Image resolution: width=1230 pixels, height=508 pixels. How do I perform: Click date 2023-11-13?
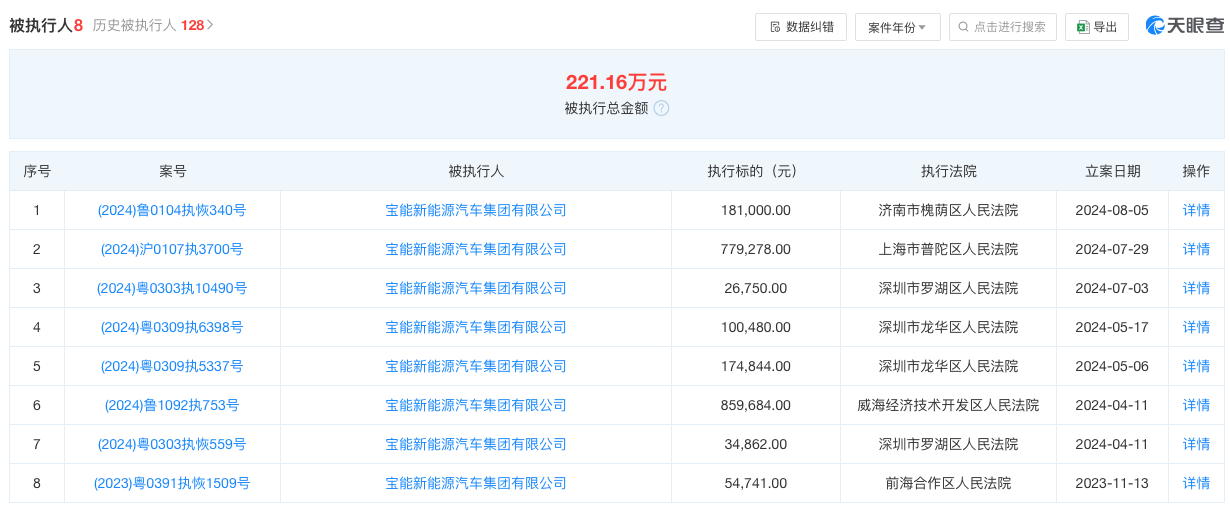click(x=1113, y=483)
